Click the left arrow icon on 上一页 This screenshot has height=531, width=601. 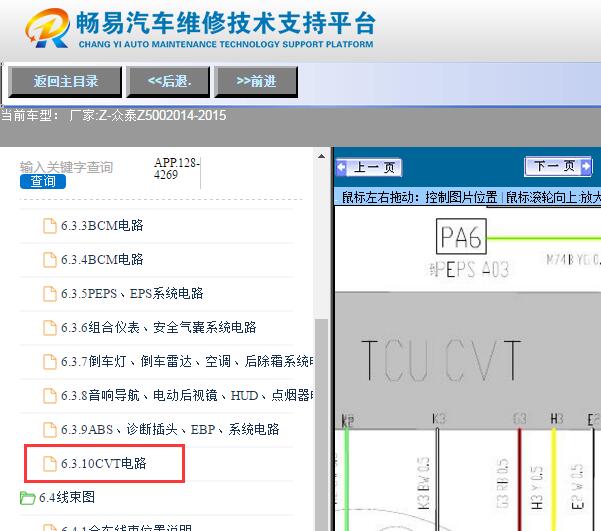click(x=341, y=168)
